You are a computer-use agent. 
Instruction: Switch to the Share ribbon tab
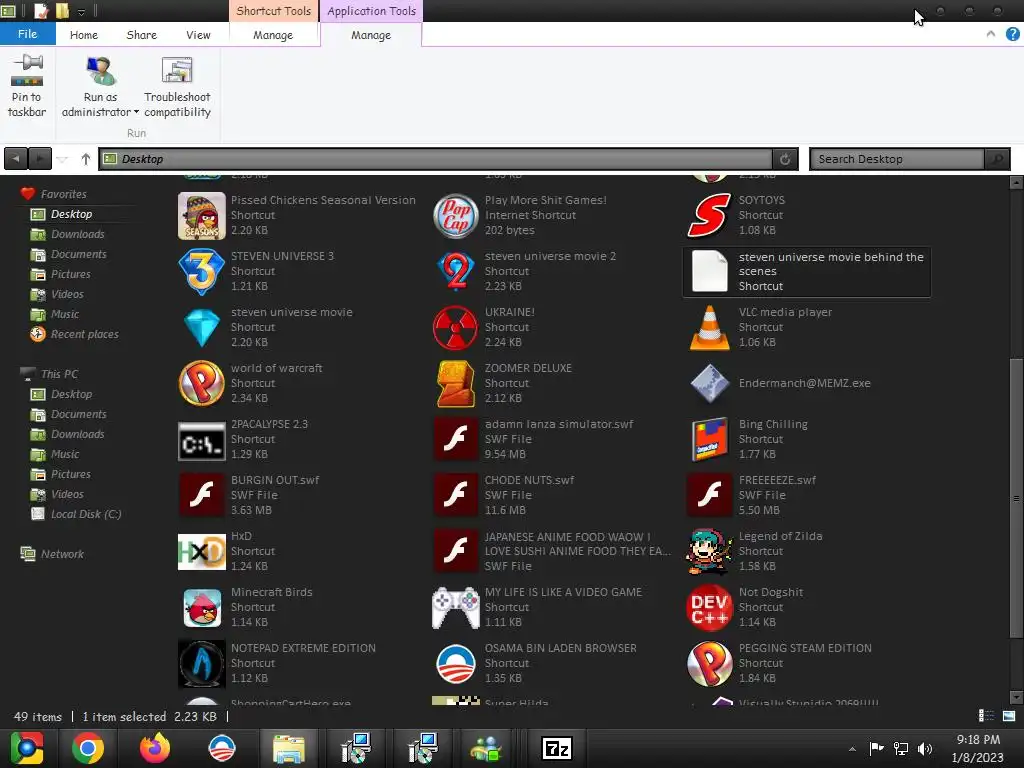[142, 35]
